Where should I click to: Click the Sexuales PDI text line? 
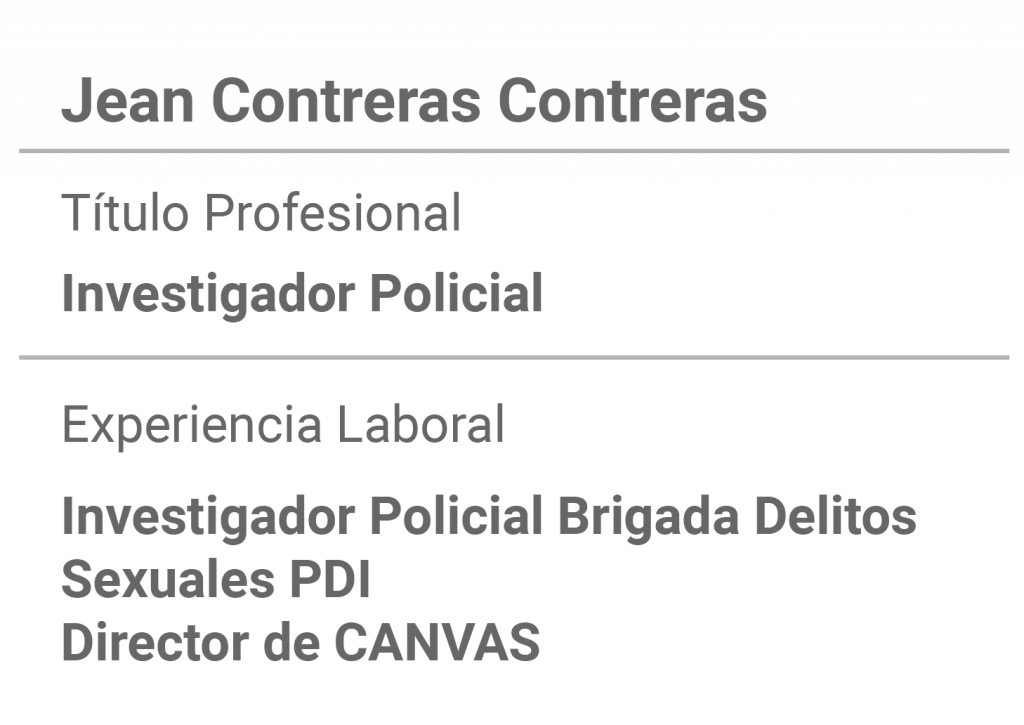[x=216, y=579]
